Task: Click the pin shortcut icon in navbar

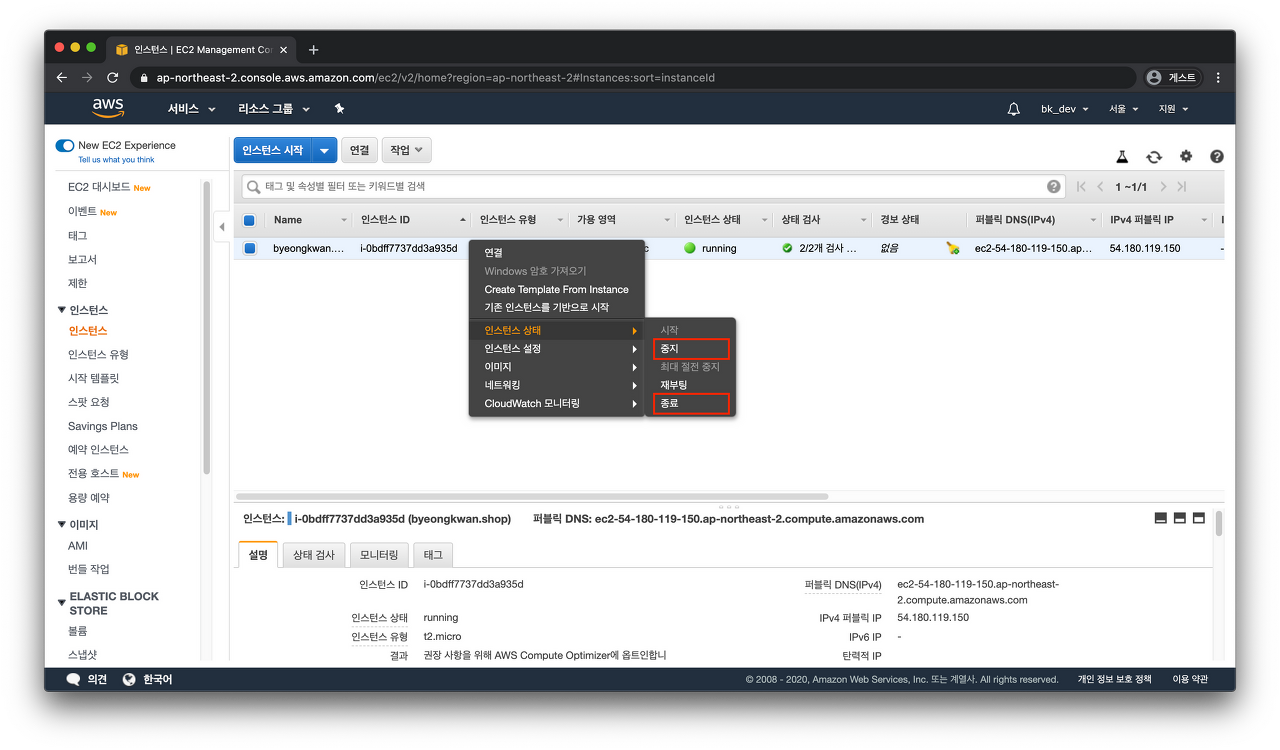Action: (339, 109)
